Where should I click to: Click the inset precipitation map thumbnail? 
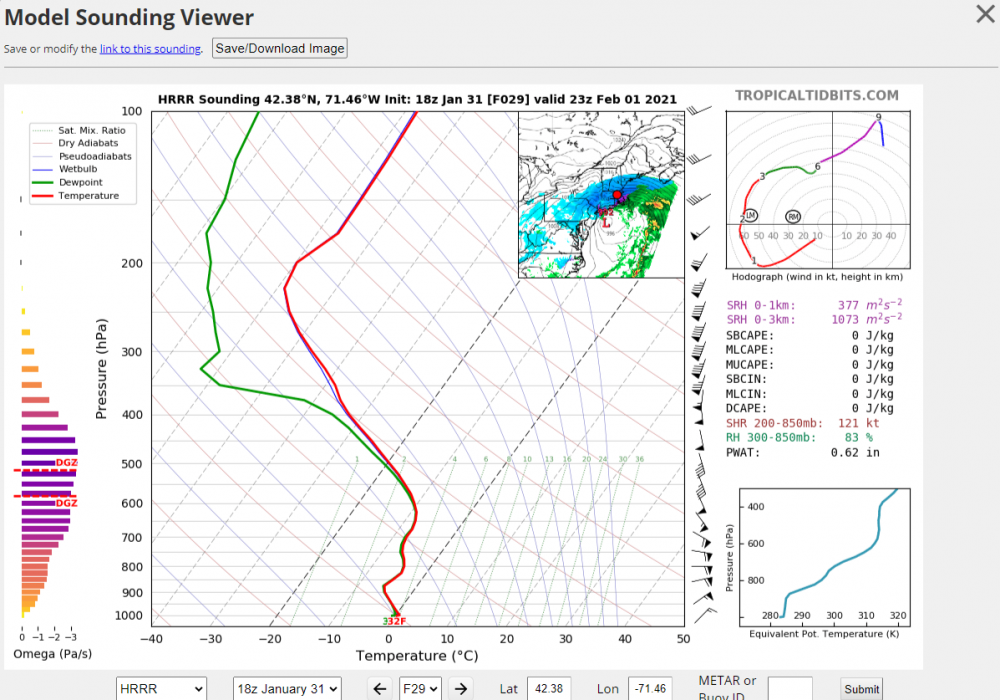[x=597, y=195]
